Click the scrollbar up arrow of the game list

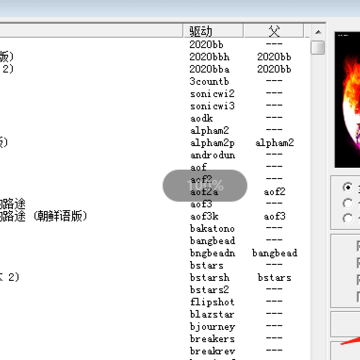(x=318, y=32)
